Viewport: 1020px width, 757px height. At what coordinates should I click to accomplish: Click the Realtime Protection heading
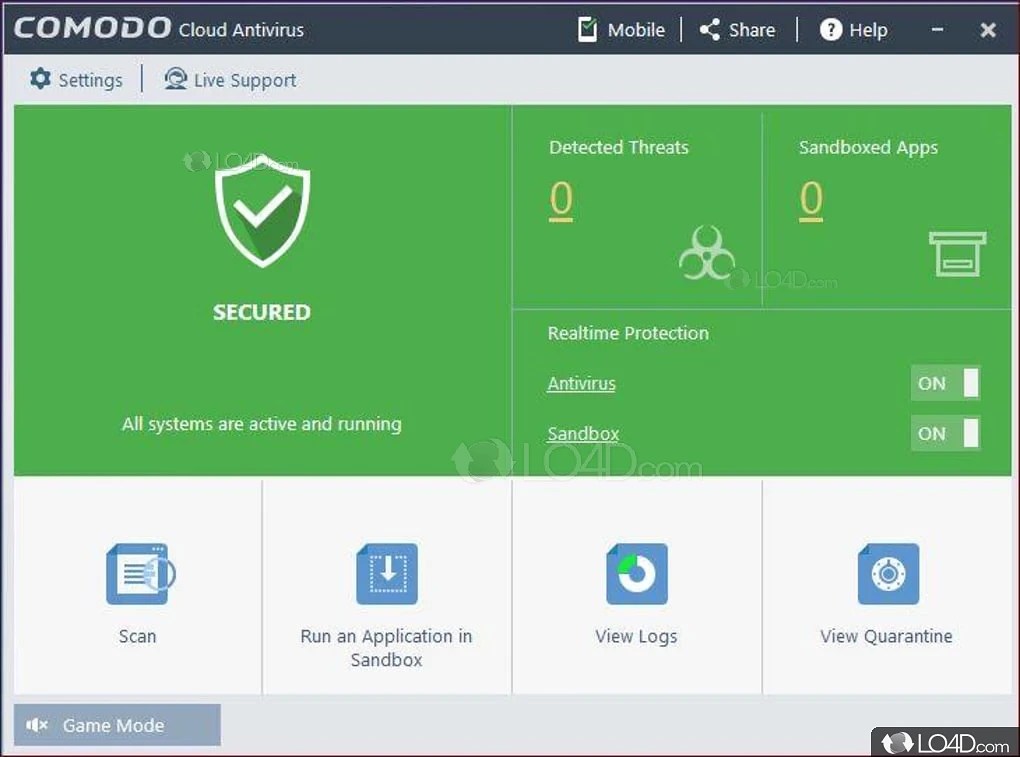pos(628,333)
